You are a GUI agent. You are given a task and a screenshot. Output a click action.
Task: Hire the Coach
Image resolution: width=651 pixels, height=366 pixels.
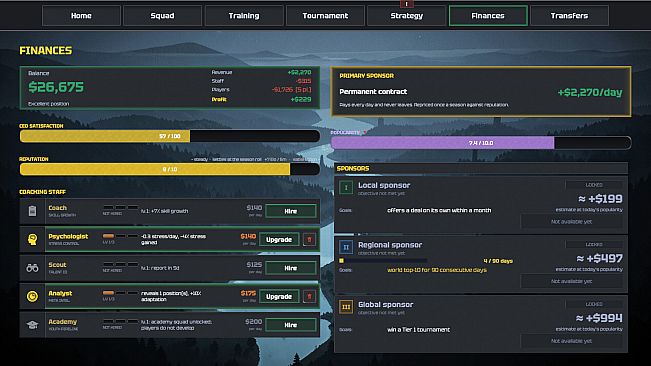point(291,211)
